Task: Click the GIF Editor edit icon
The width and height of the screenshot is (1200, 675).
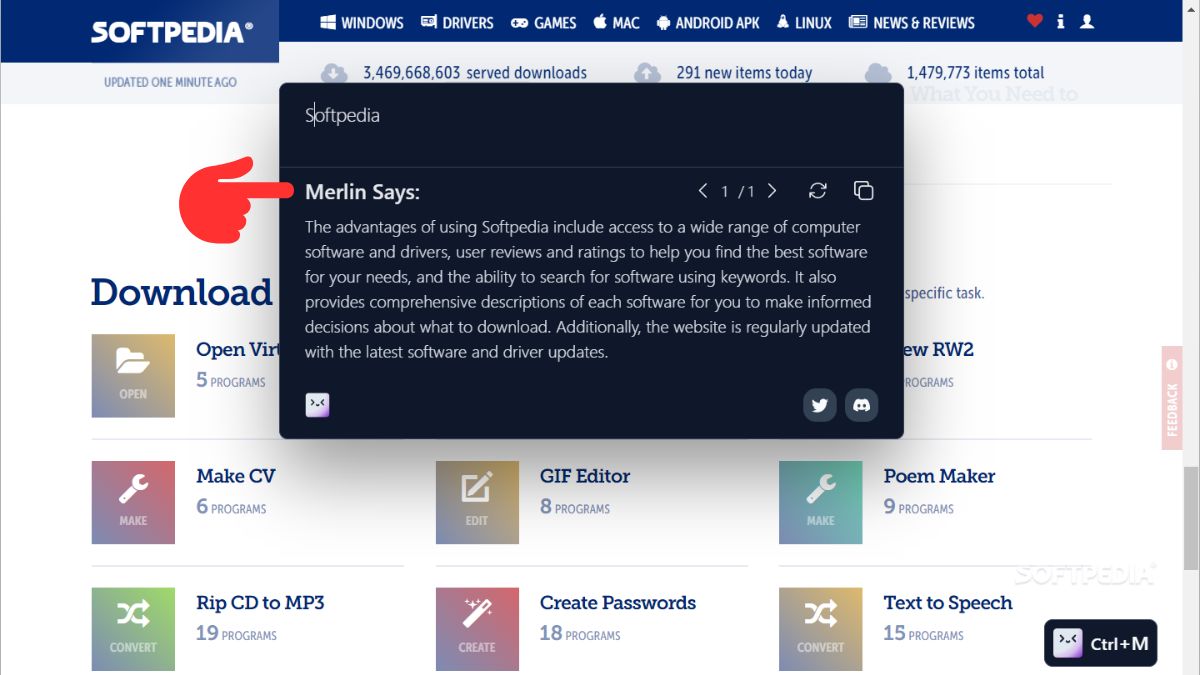Action: [x=477, y=502]
